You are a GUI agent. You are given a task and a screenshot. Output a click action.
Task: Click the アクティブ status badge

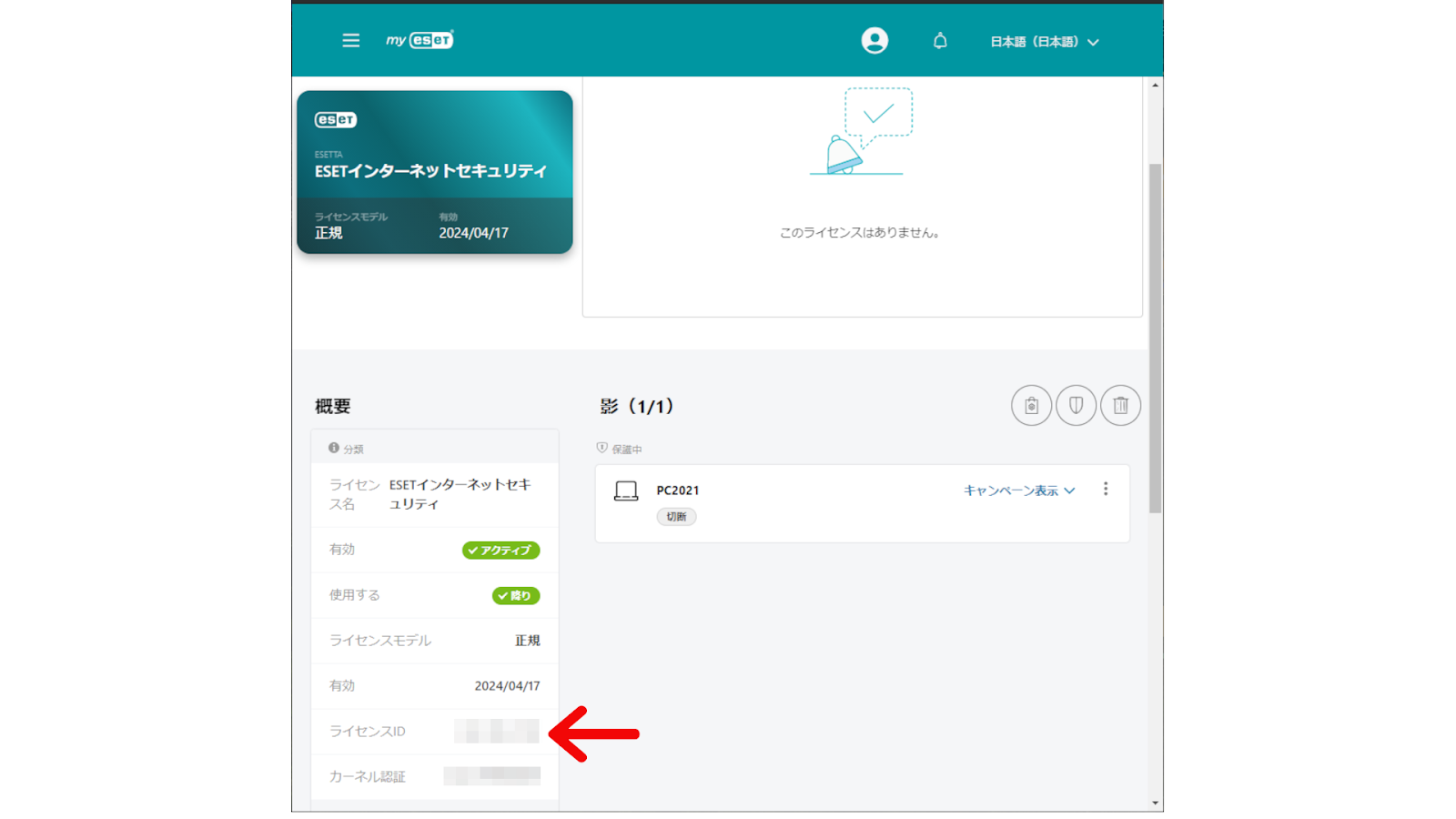(x=500, y=551)
